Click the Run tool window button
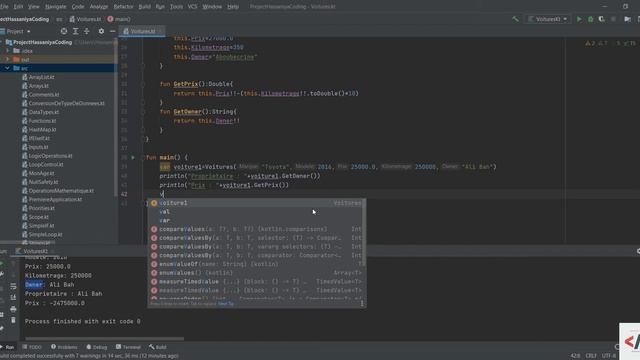 [7, 347]
